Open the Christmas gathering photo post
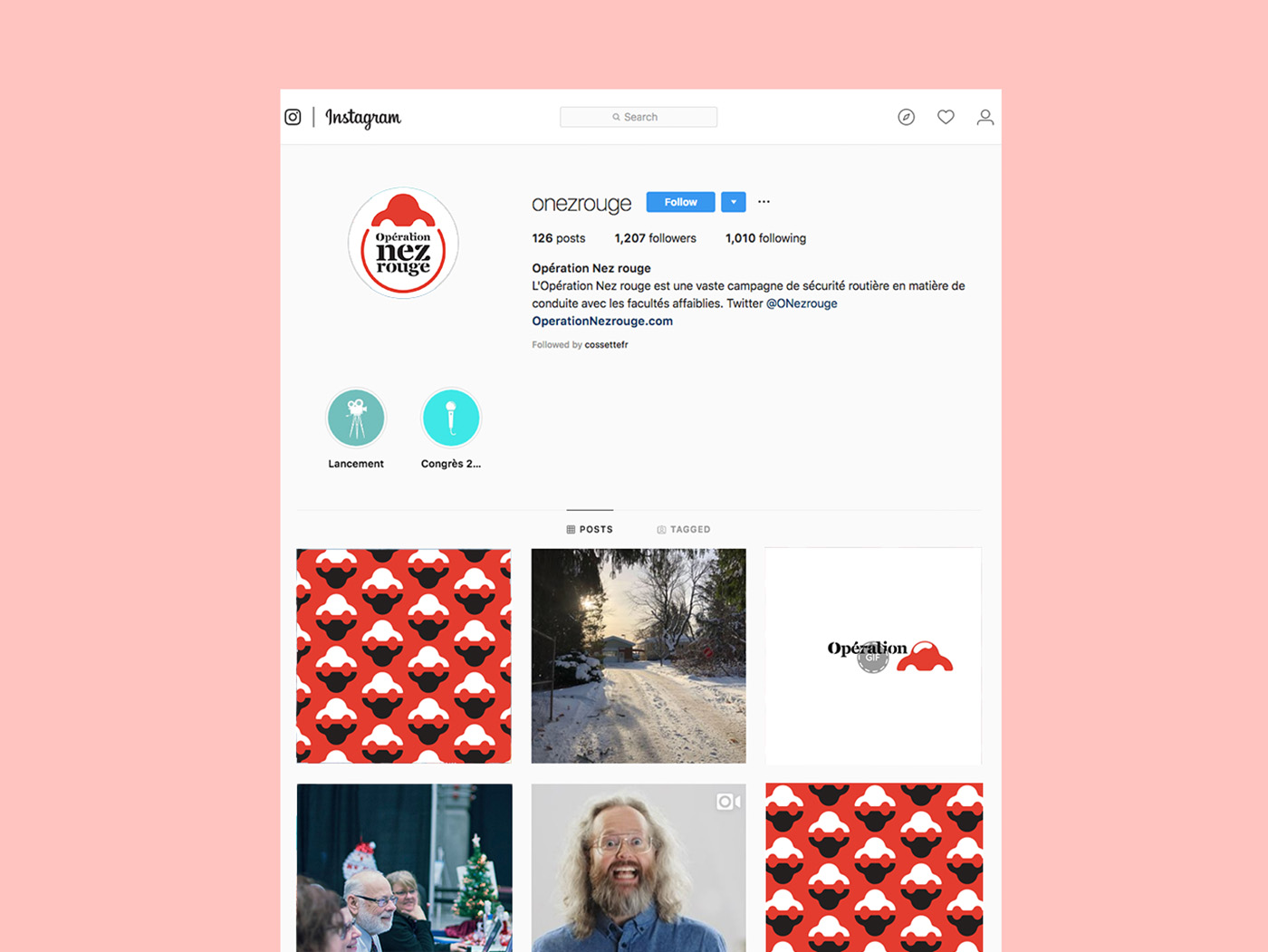 click(404, 868)
